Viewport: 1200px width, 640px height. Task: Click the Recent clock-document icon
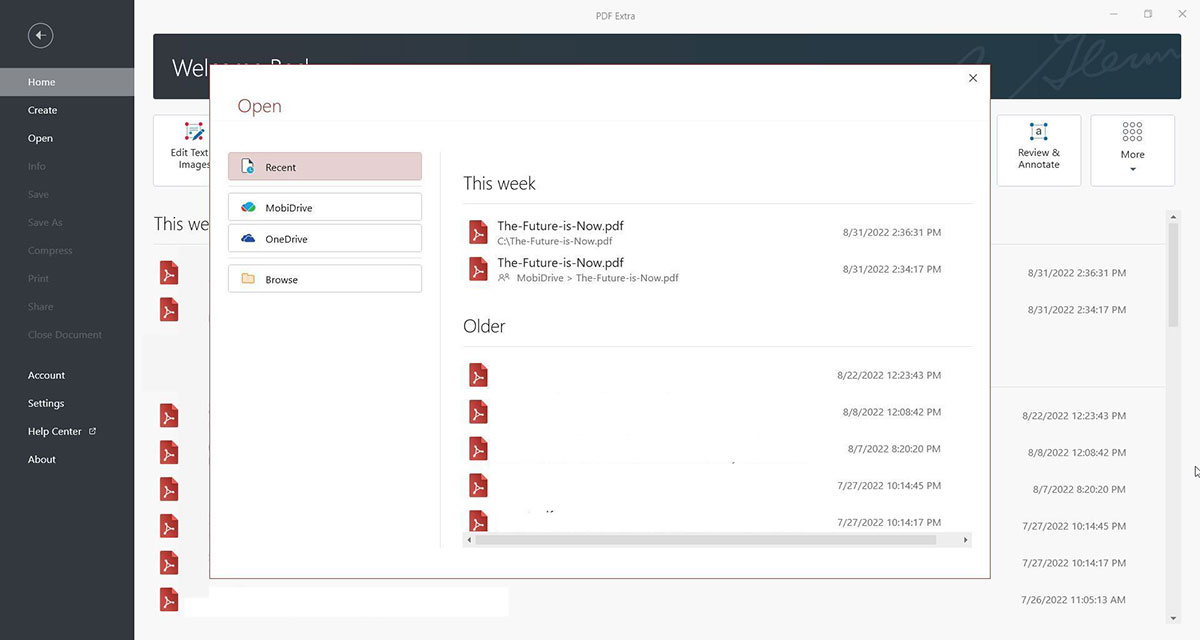[x=248, y=167]
